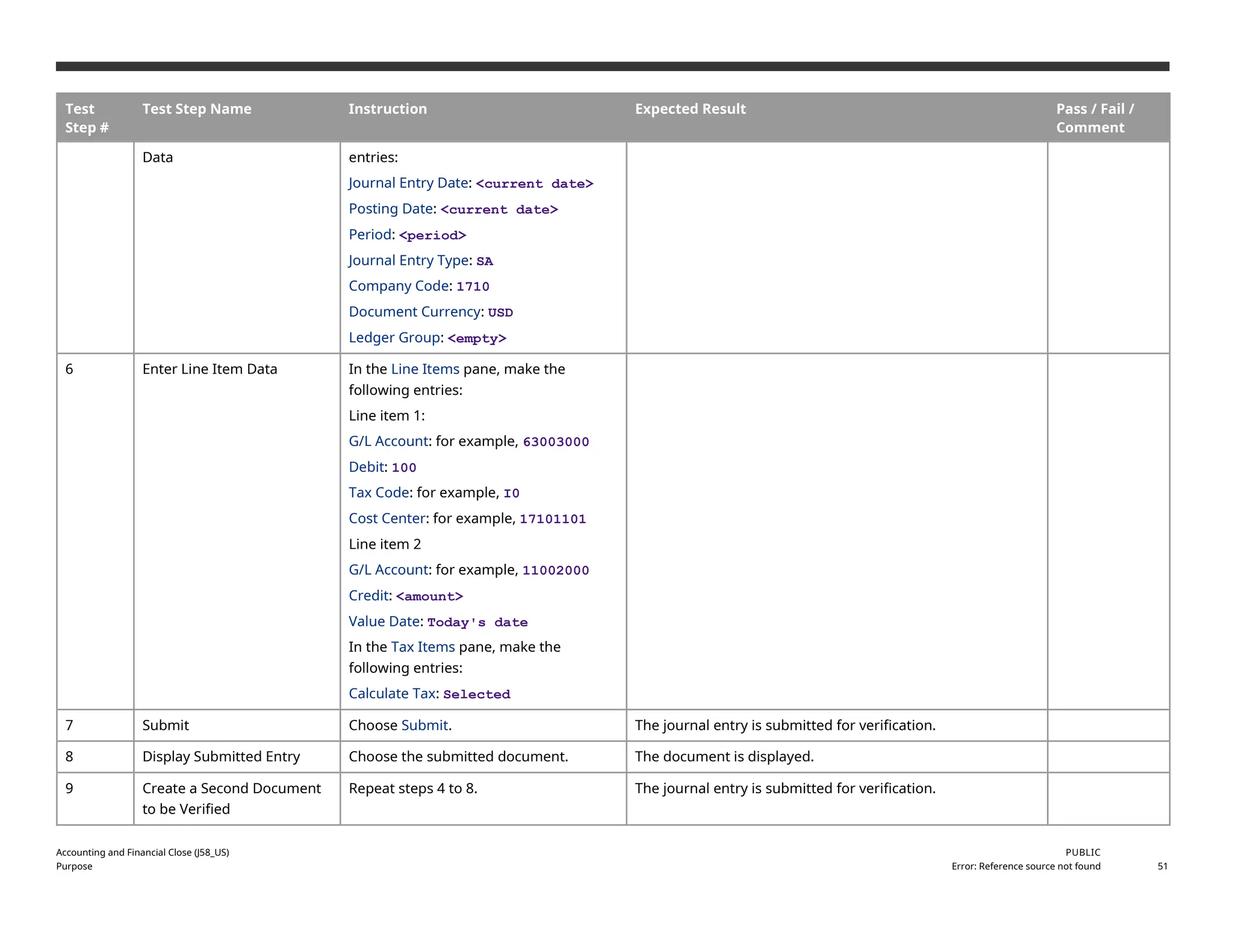The width and height of the screenshot is (1233, 952).
Task: Click the 'Ledger Group' label
Action: click(x=394, y=338)
